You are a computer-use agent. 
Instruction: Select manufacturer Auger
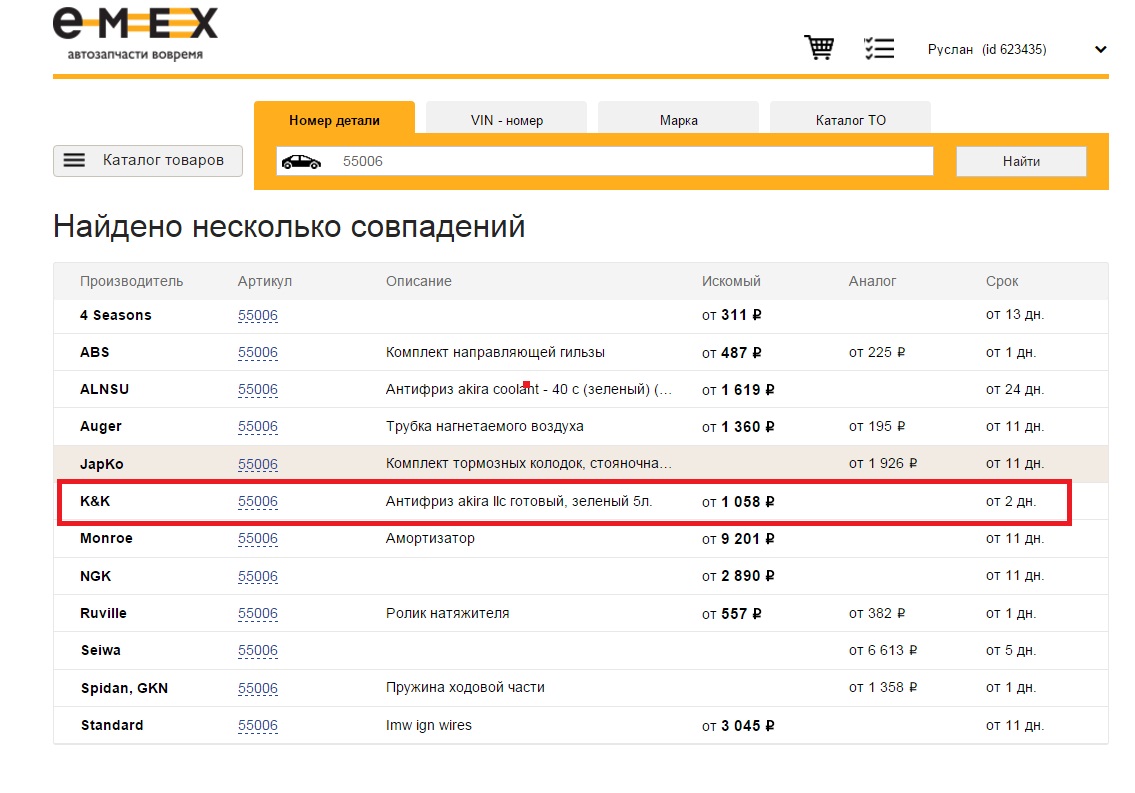pos(101,427)
